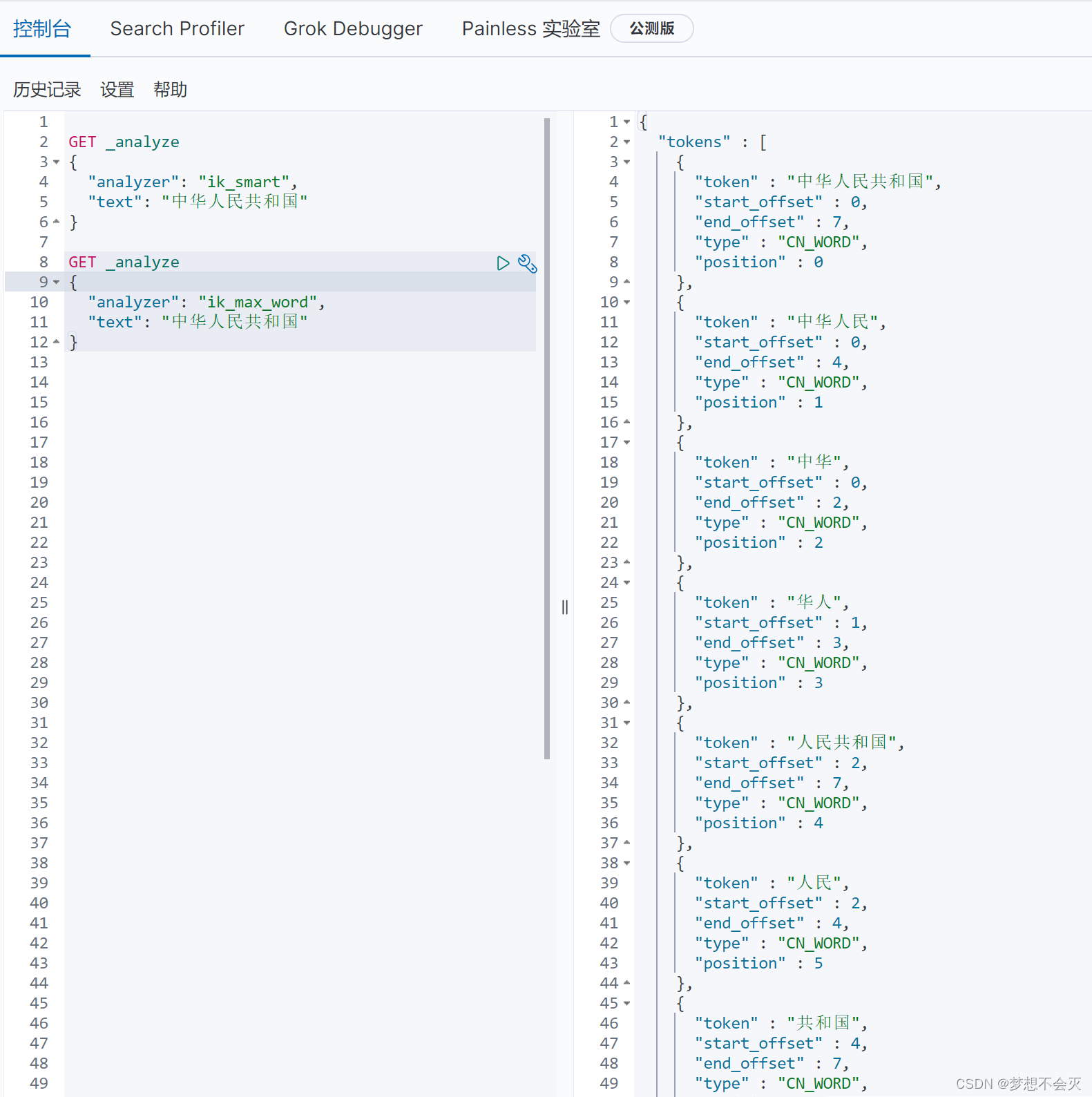The image size is (1092, 1097).
Task: Click the "ik_smart" analyzer value
Action: (244, 182)
